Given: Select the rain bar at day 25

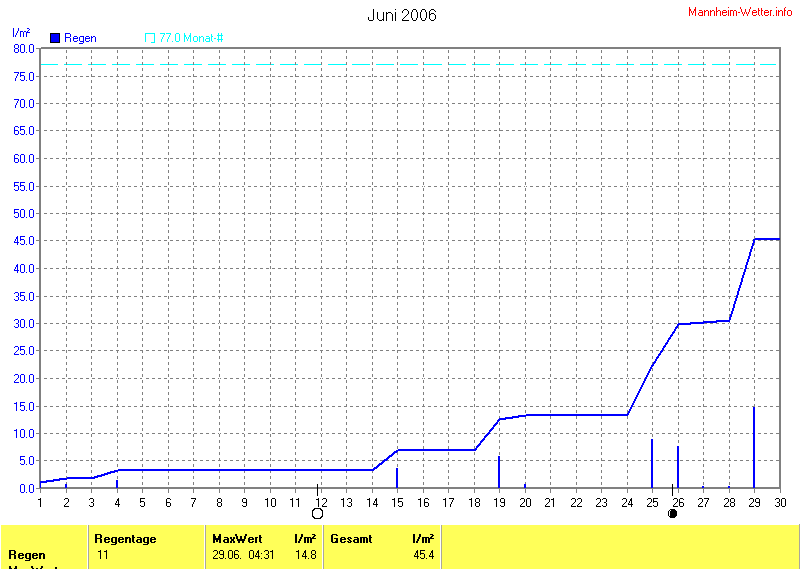Looking at the screenshot, I should point(652,463).
